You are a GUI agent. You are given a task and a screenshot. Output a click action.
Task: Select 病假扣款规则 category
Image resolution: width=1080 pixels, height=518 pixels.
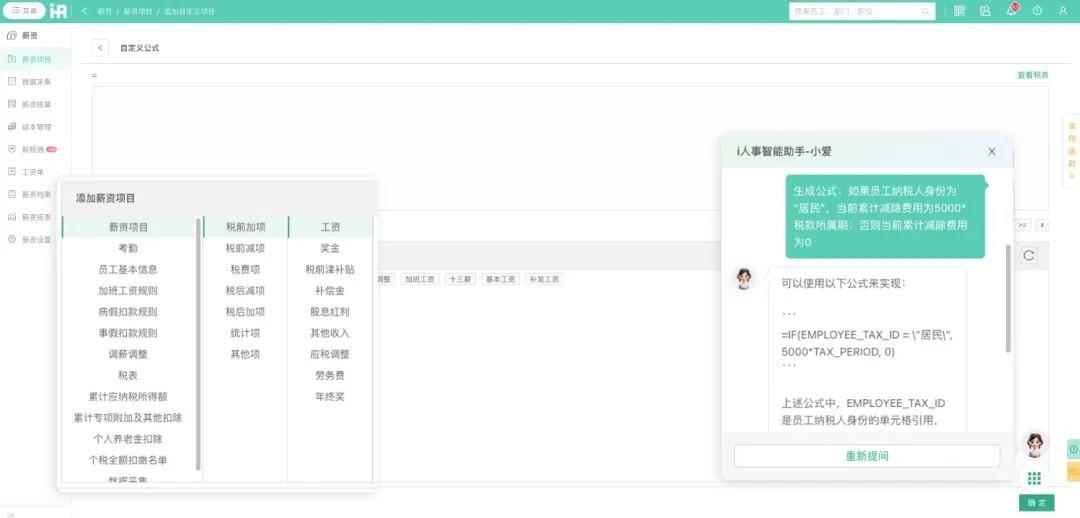pos(129,312)
